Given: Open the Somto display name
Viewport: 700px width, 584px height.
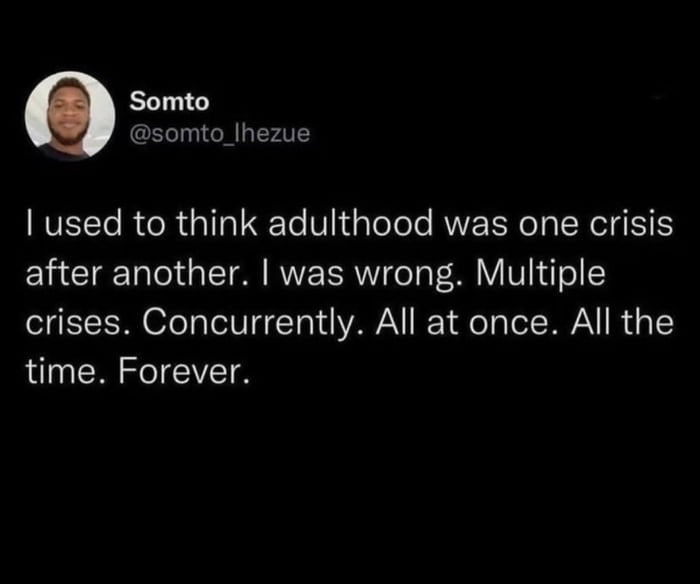Looking at the screenshot, I should point(169,103).
